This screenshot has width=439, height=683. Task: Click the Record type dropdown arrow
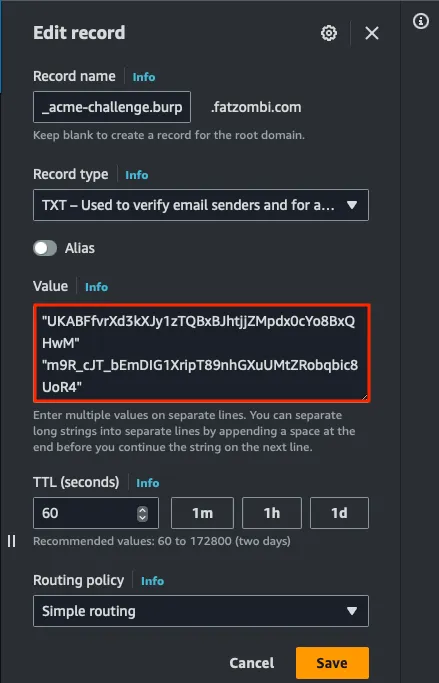point(351,205)
